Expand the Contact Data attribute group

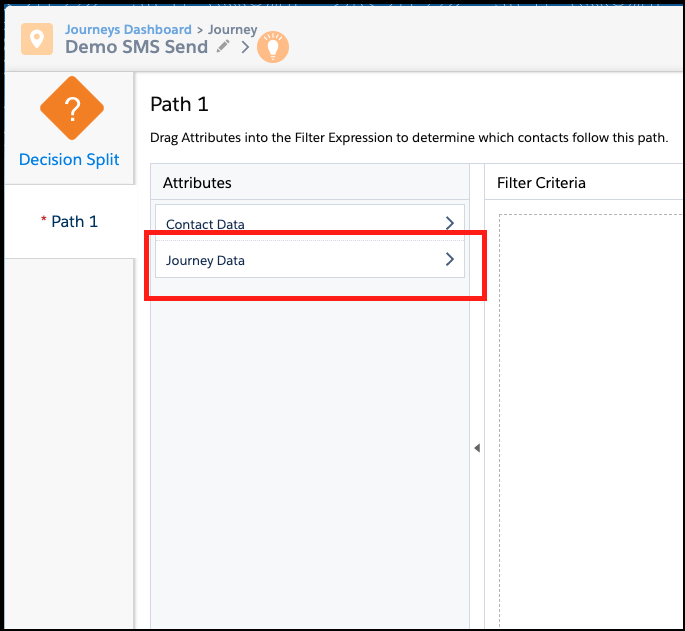pos(450,223)
